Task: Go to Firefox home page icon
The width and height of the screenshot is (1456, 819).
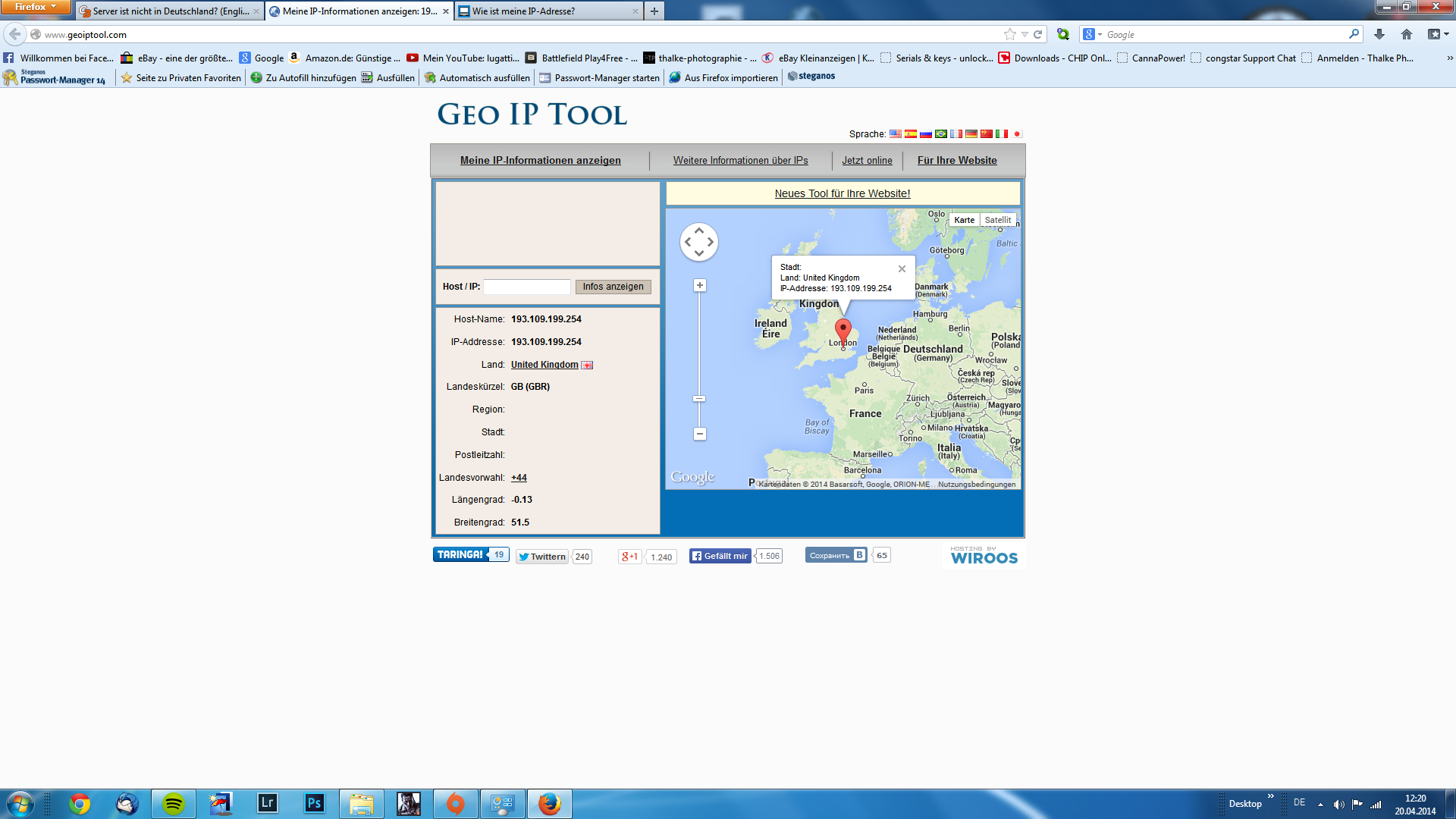Action: [x=1407, y=34]
